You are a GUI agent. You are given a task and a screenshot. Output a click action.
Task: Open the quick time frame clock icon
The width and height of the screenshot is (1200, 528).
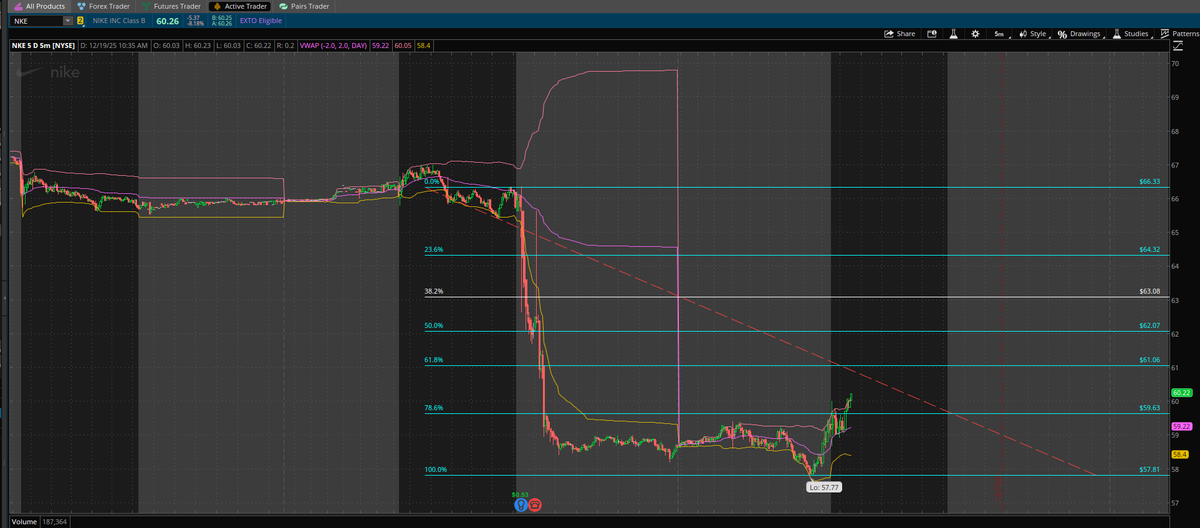pos(932,34)
